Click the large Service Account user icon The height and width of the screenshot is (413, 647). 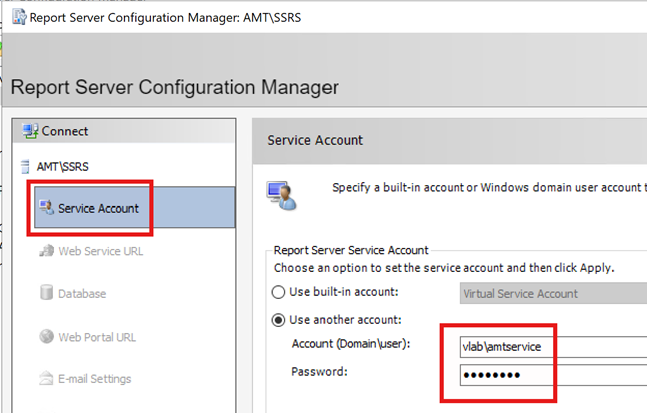[x=281, y=195]
